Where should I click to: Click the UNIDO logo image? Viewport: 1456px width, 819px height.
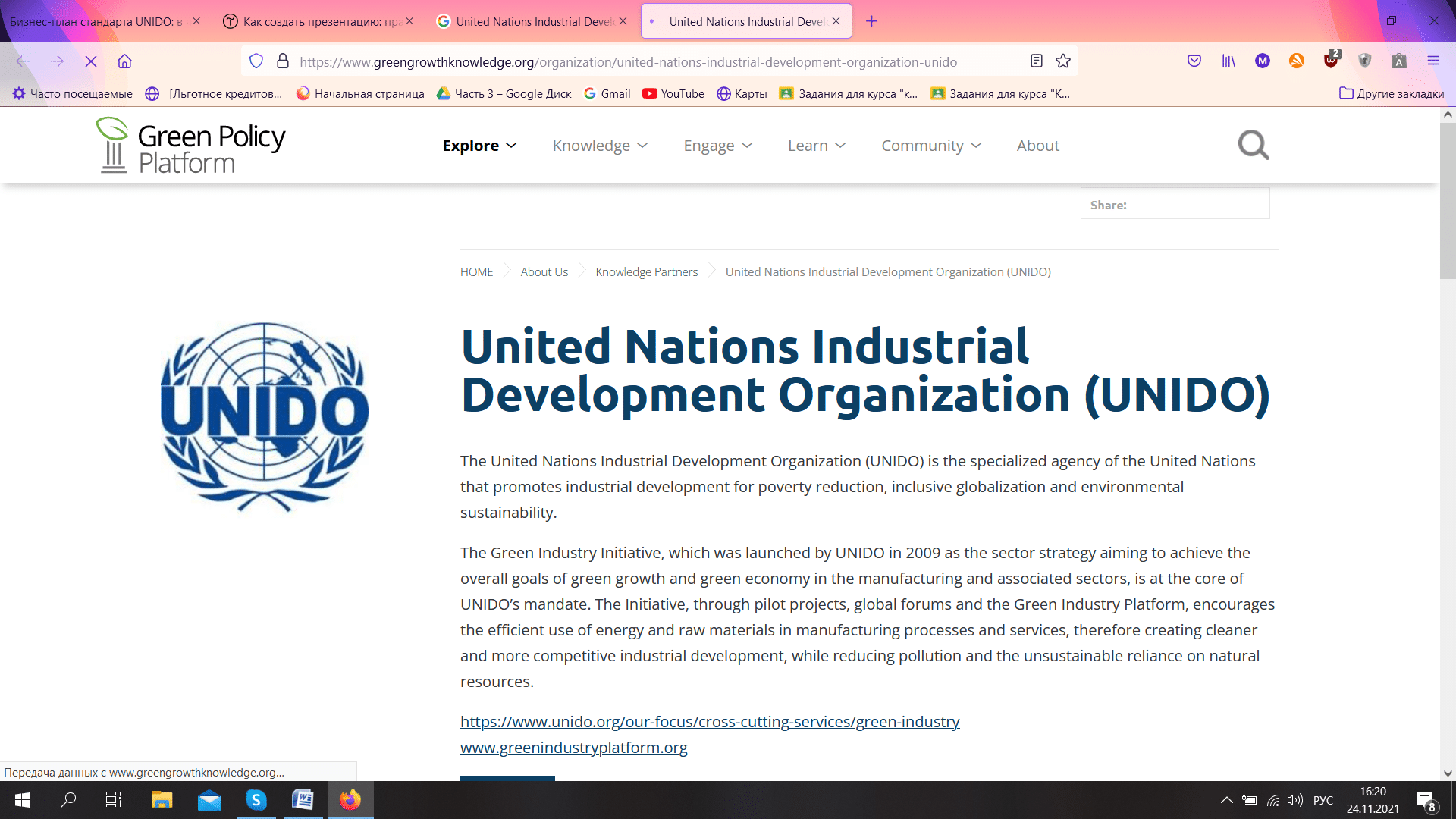tap(265, 417)
